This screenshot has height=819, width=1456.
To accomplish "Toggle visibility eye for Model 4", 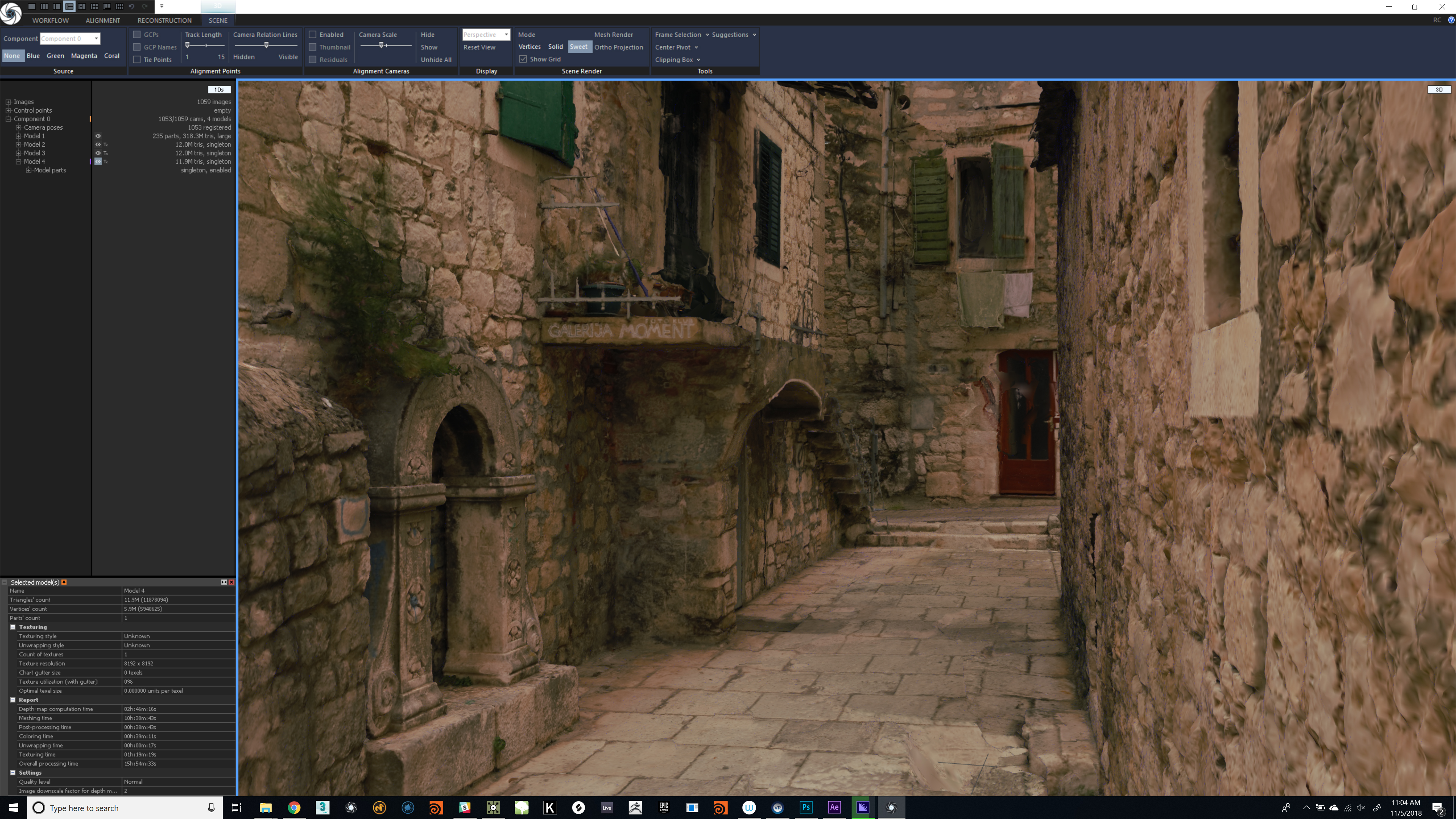I will 98,162.
